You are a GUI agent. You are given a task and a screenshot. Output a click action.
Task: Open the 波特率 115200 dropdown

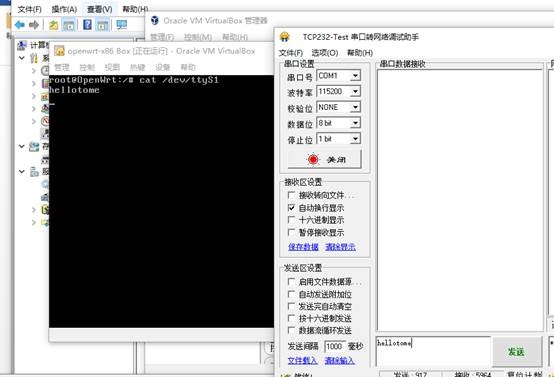(355, 92)
